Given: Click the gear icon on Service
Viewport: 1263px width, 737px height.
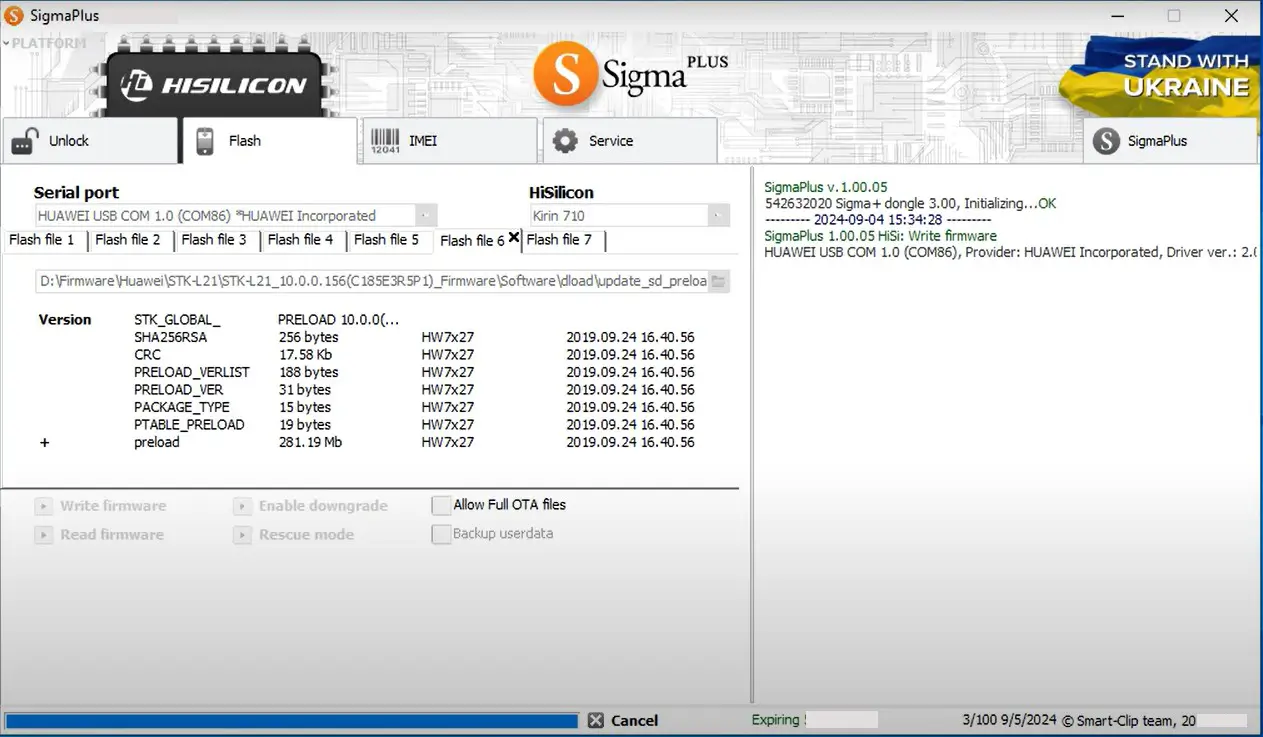Looking at the screenshot, I should tap(565, 141).
